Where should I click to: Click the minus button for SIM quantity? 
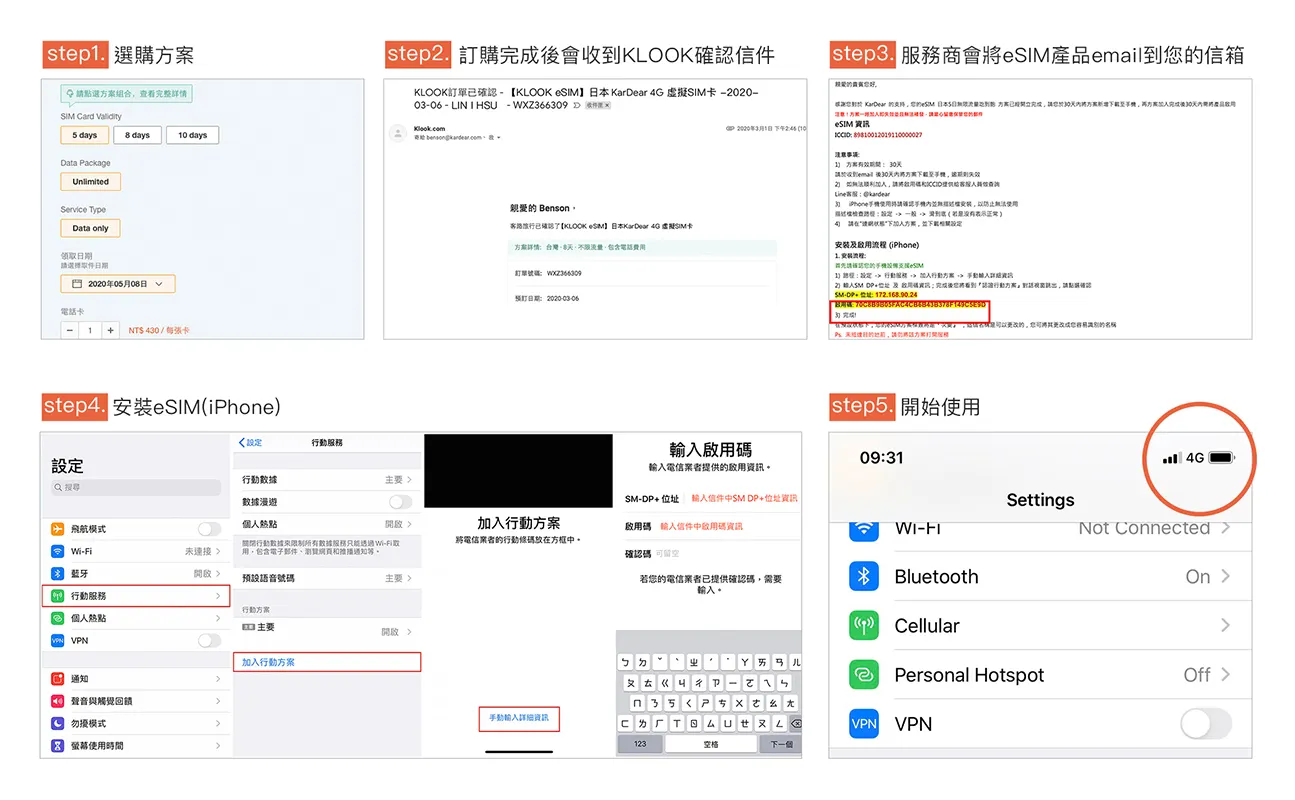[x=70, y=330]
